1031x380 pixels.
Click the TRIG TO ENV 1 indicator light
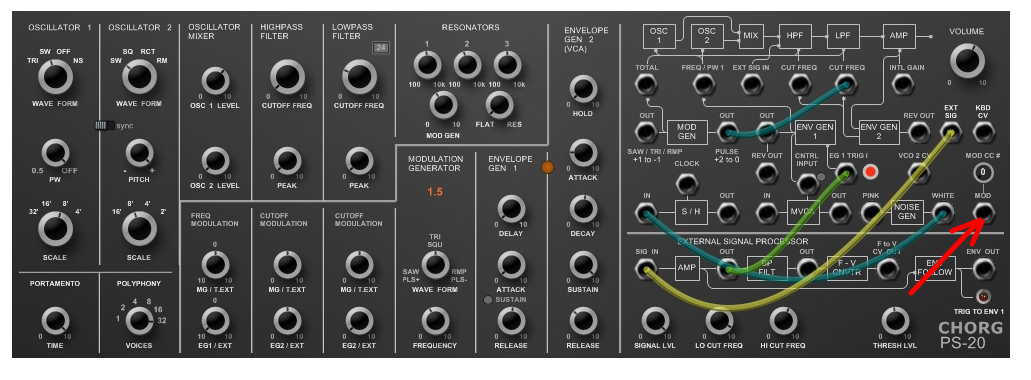pos(982,296)
